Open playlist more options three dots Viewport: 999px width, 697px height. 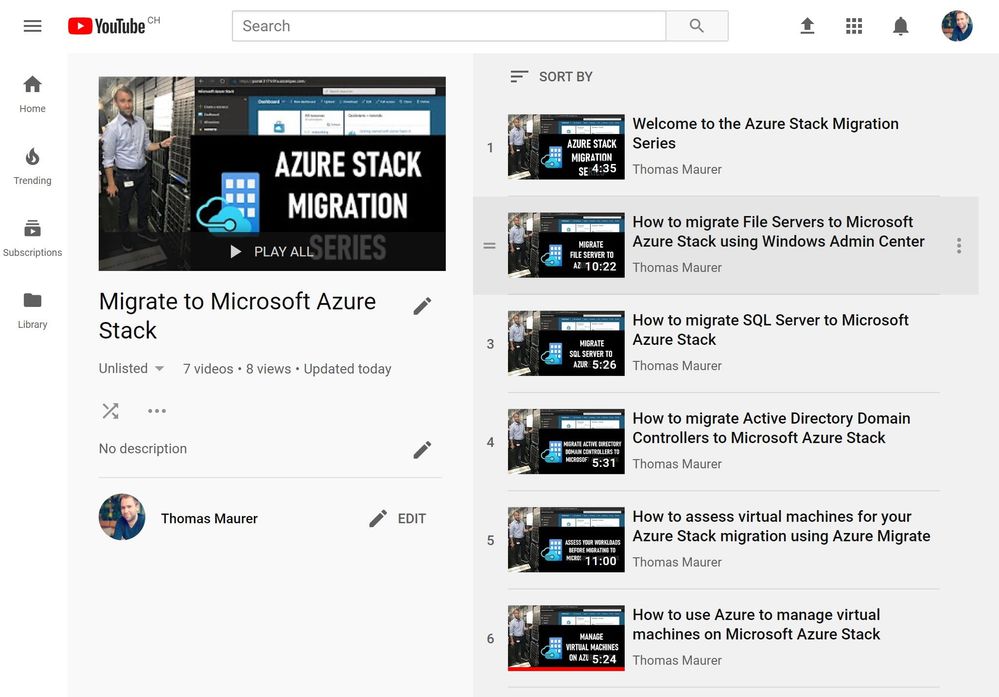[157, 411]
